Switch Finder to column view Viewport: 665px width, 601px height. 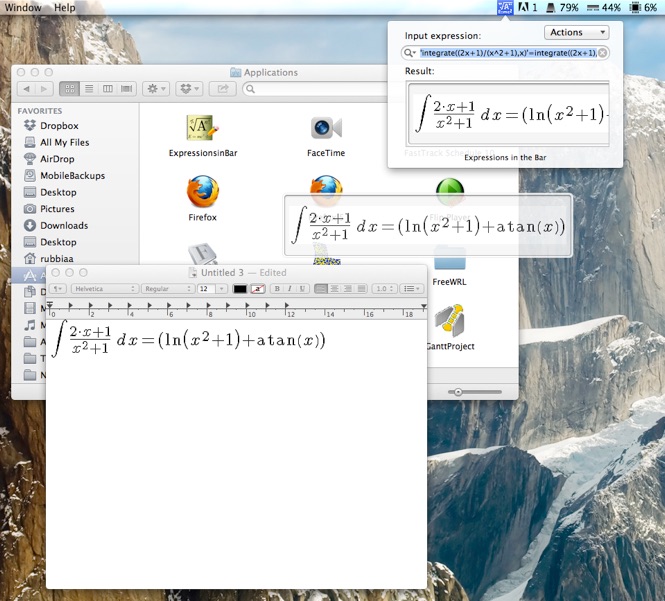coord(108,89)
